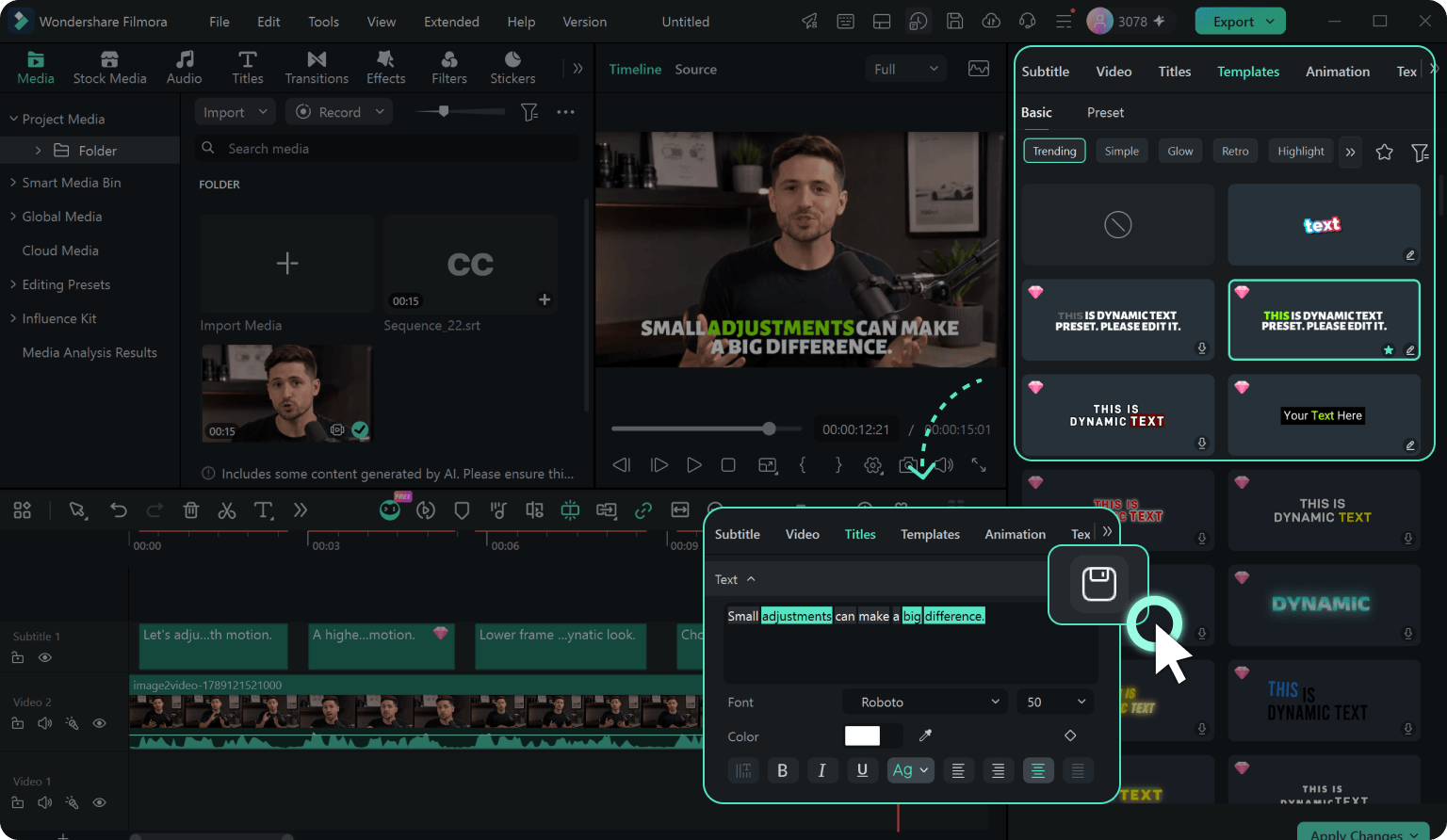
Task: Click the keyframe diamond in the Color row
Action: coord(1070,735)
